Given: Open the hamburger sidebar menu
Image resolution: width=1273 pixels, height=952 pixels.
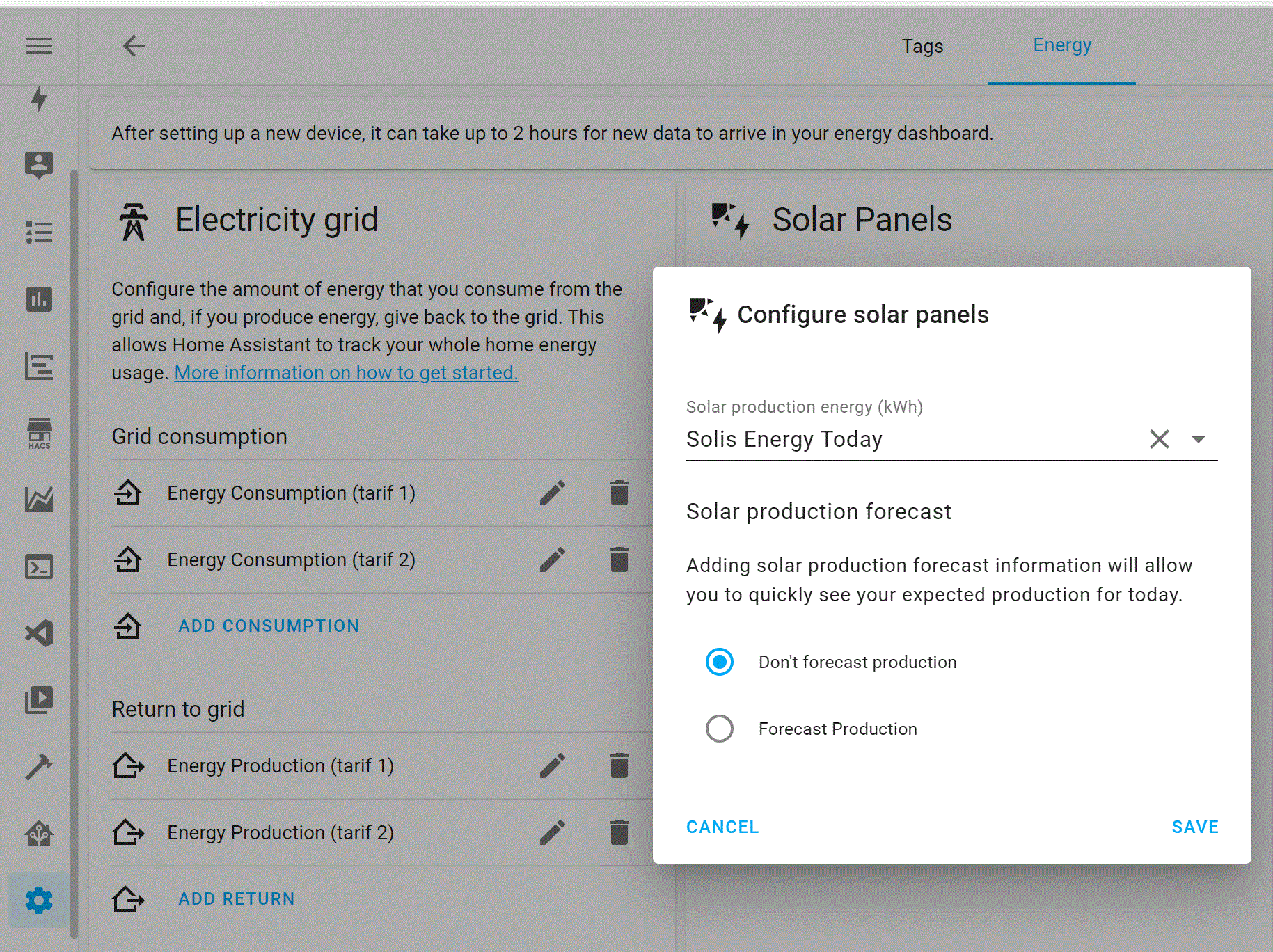Looking at the screenshot, I should pos(39,46).
